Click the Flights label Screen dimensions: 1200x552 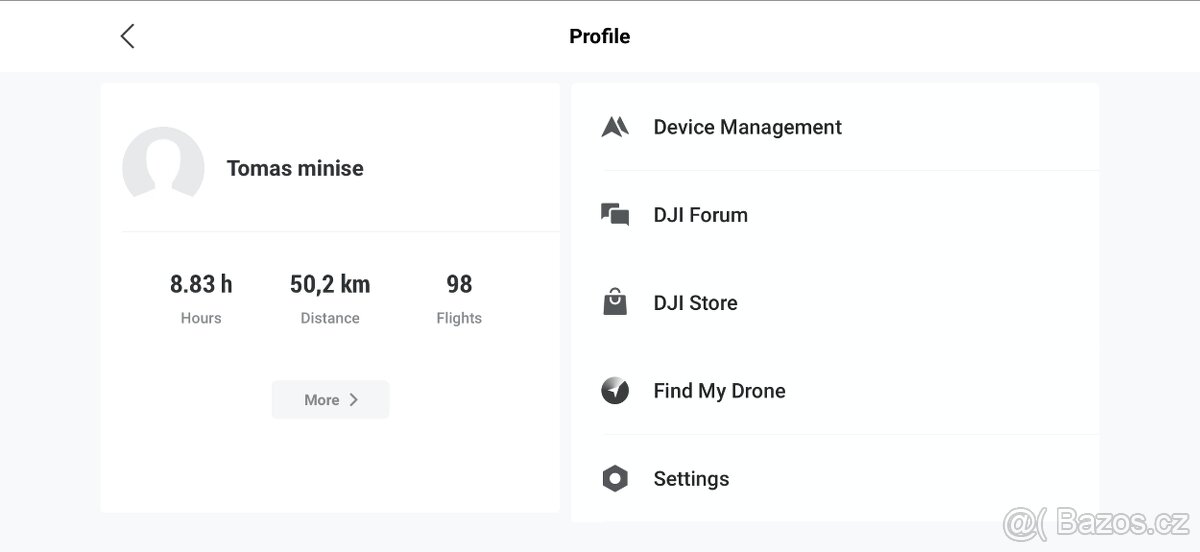[x=459, y=318]
